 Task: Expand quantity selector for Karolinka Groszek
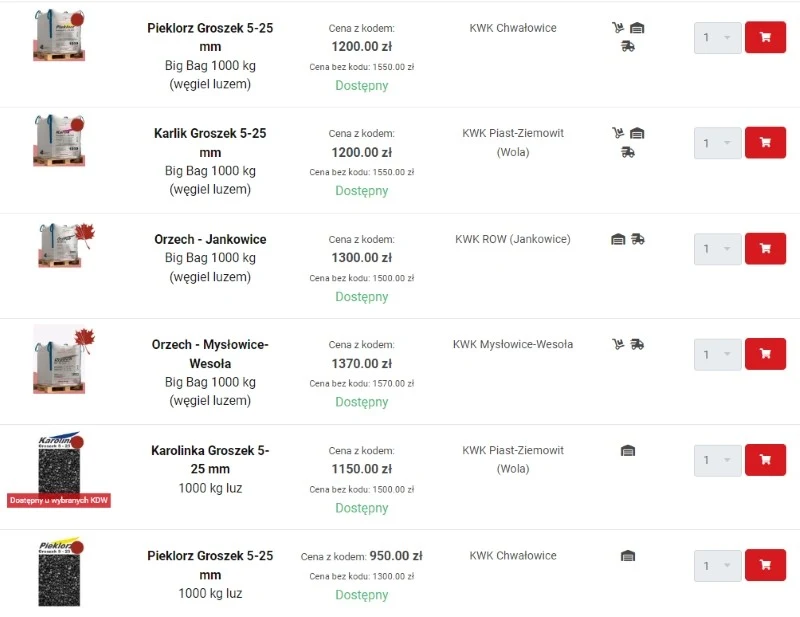tap(717, 460)
